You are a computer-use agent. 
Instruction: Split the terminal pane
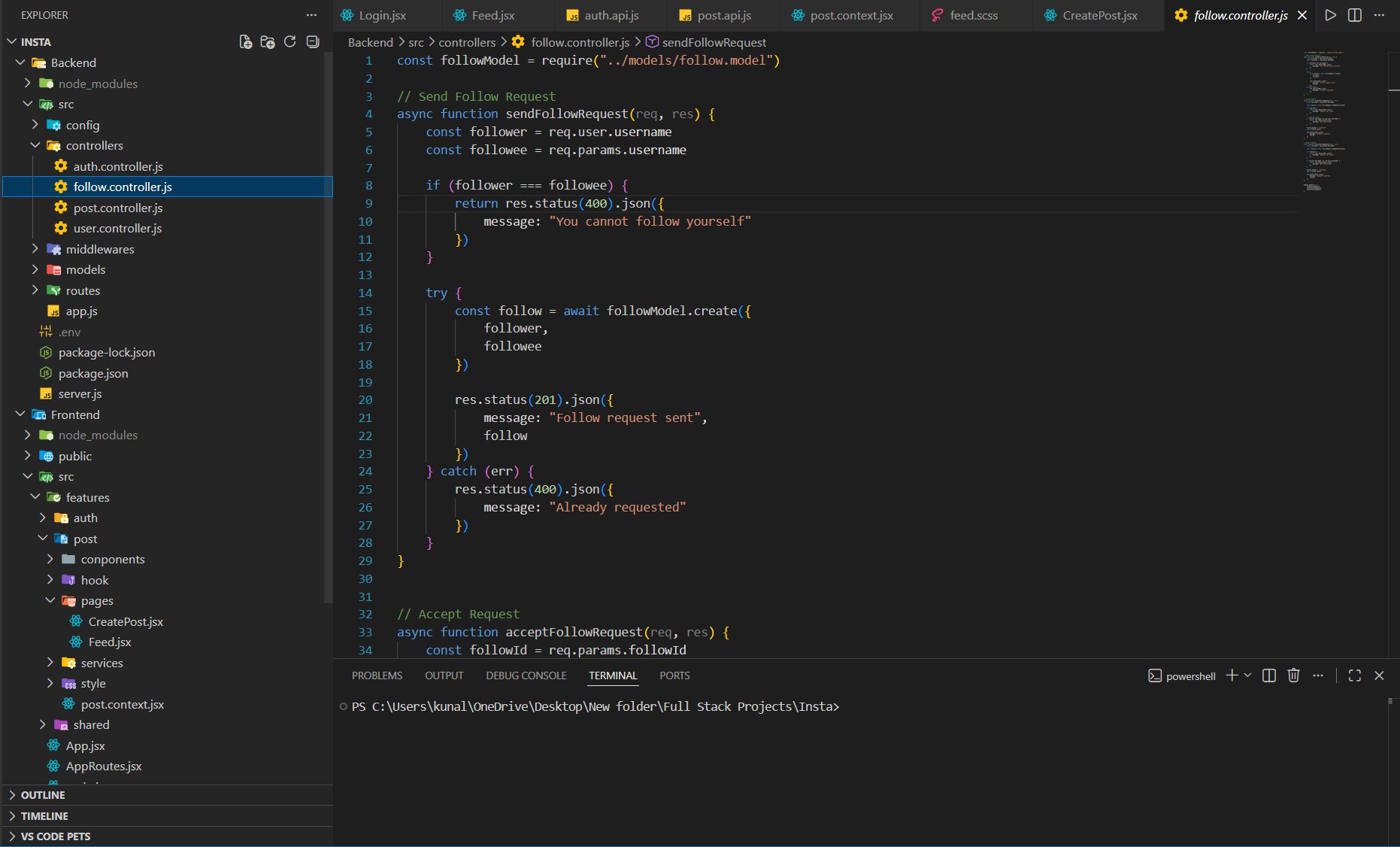coord(1269,675)
